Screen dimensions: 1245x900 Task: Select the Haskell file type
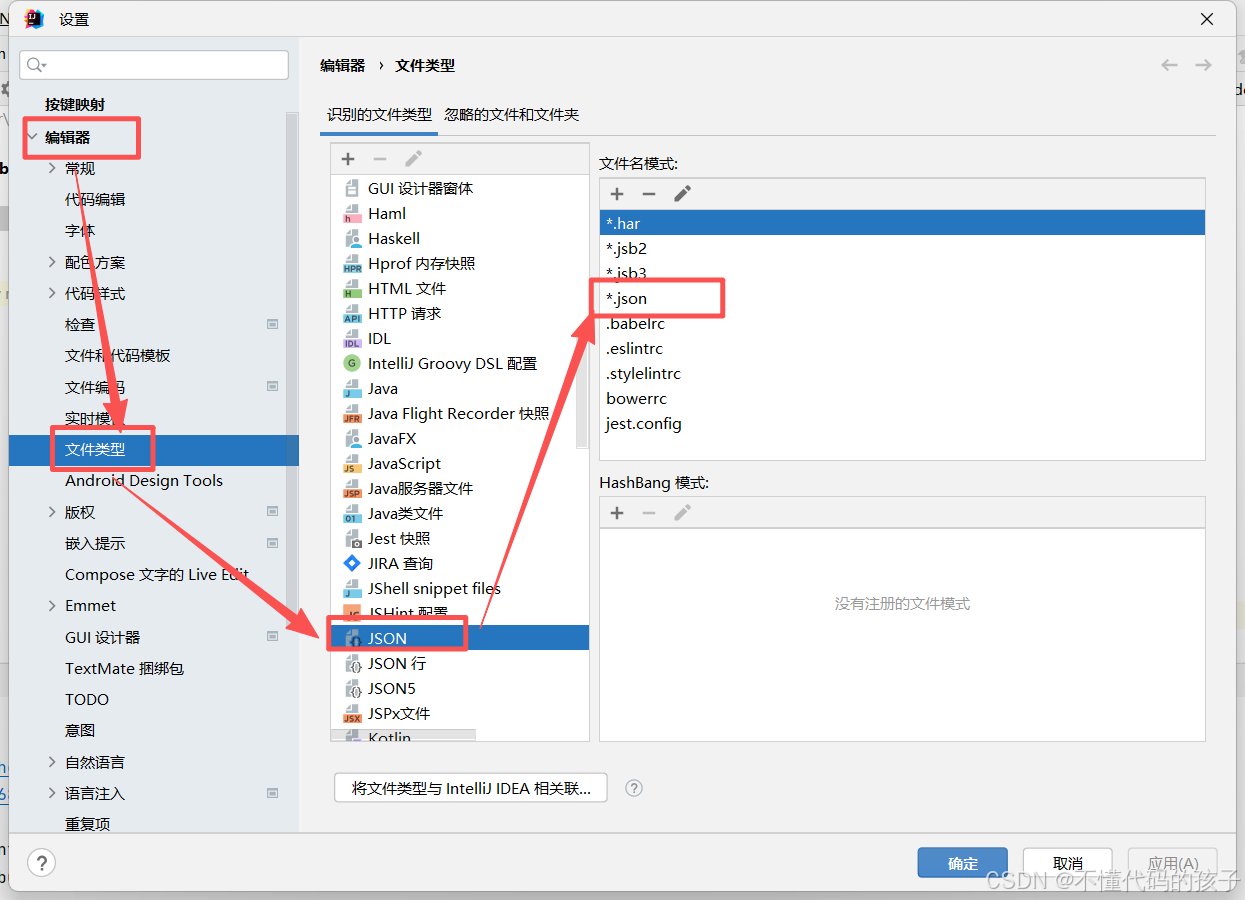tap(459, 238)
